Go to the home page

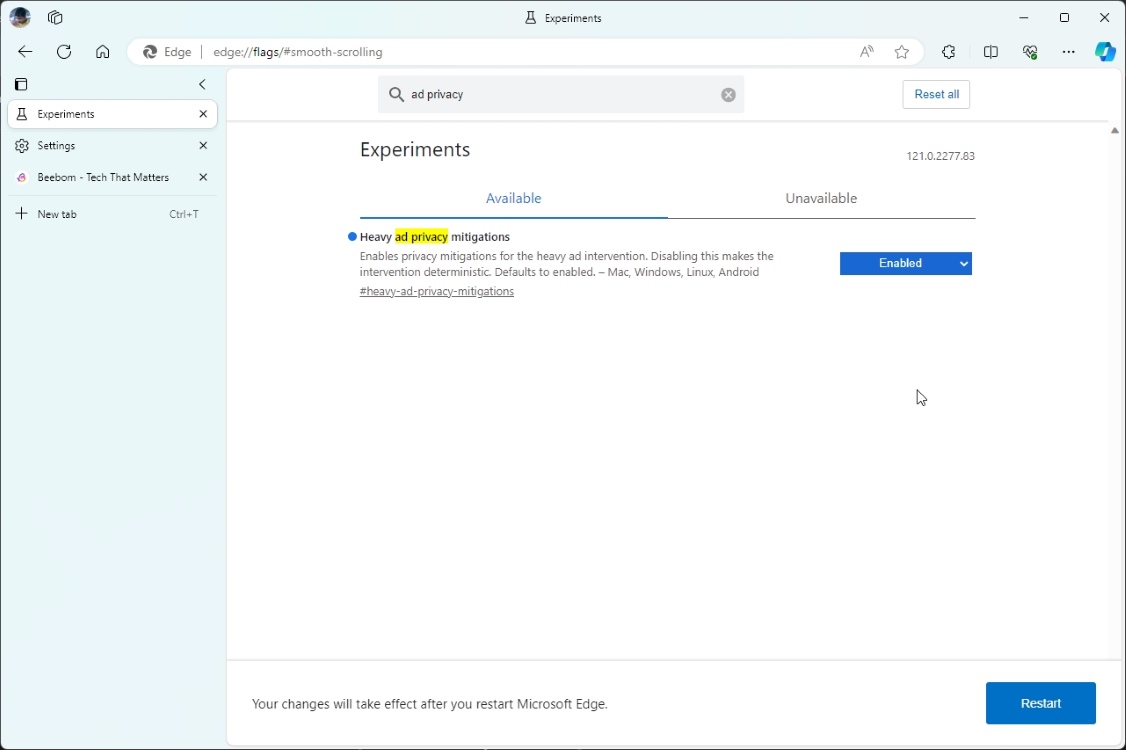tap(103, 52)
